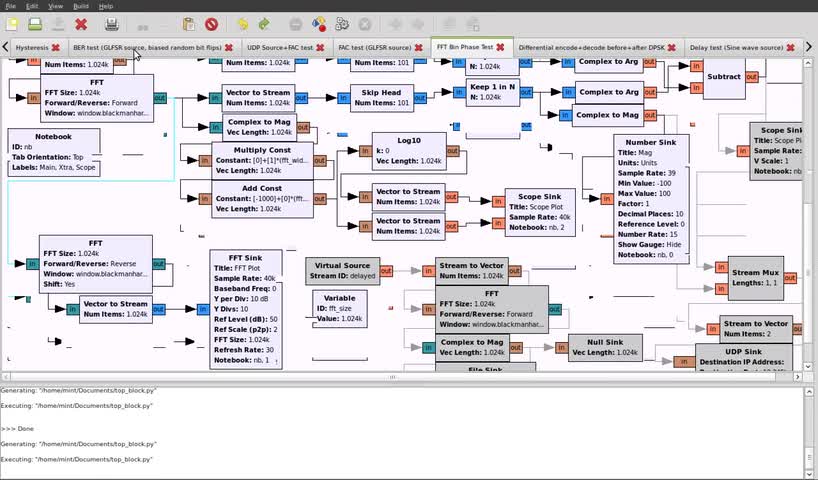818x480 pixels.
Task: Click the console vertical scrollbar up arrow
Action: (809, 391)
